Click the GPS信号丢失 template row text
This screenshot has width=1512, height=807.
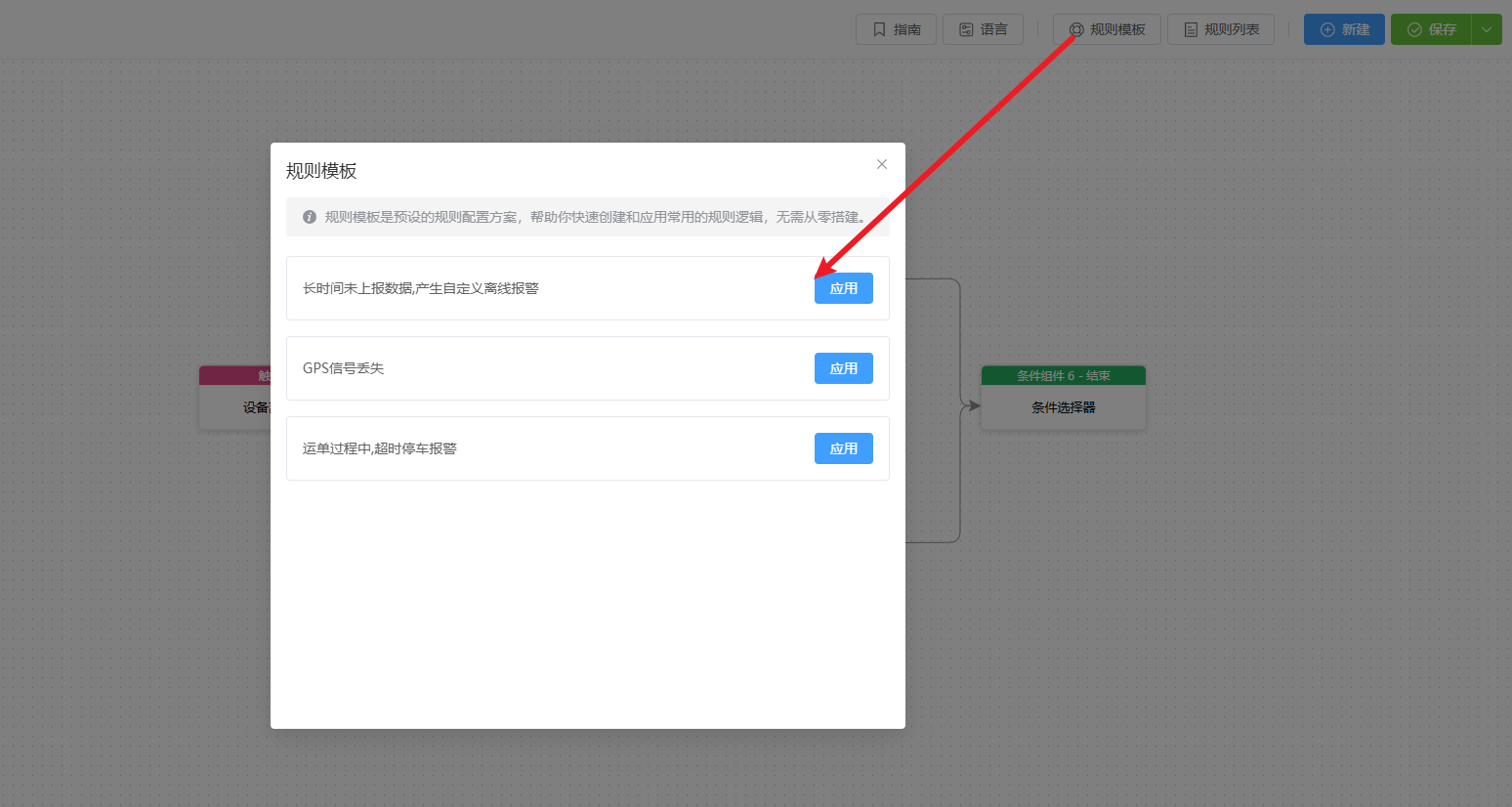[x=344, y=368]
